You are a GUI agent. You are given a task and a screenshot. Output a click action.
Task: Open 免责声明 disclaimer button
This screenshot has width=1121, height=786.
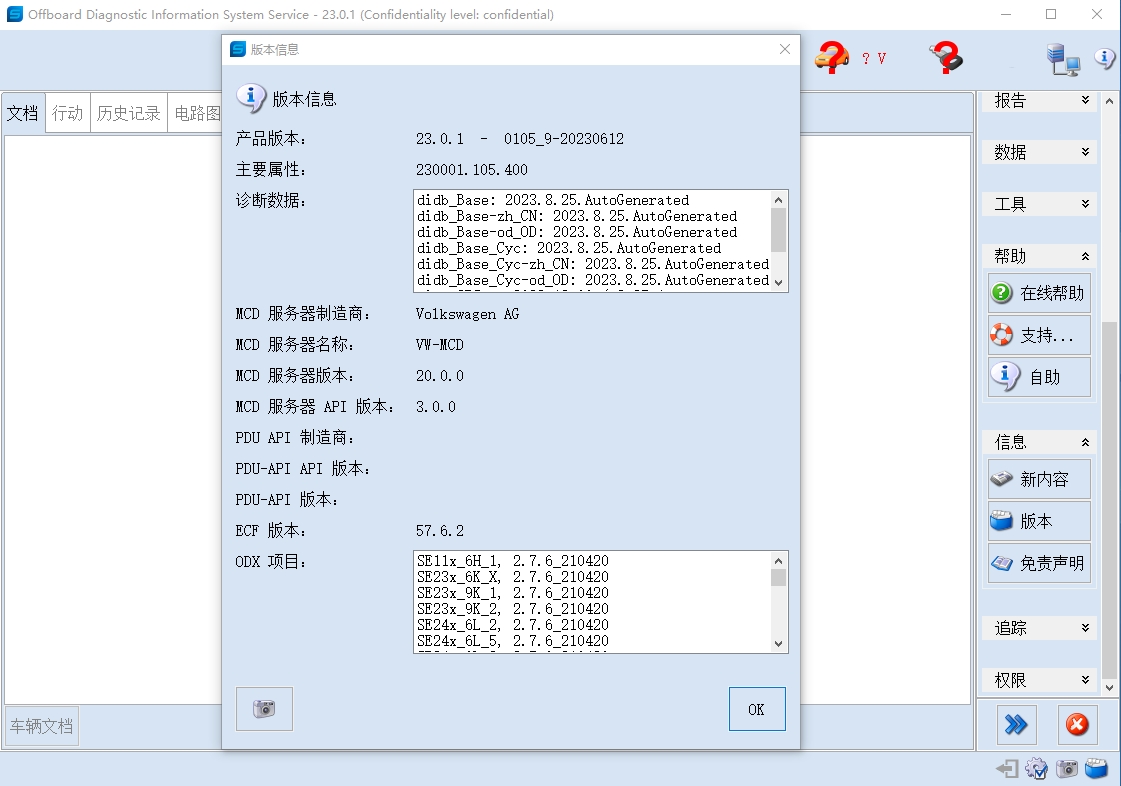coord(1039,563)
